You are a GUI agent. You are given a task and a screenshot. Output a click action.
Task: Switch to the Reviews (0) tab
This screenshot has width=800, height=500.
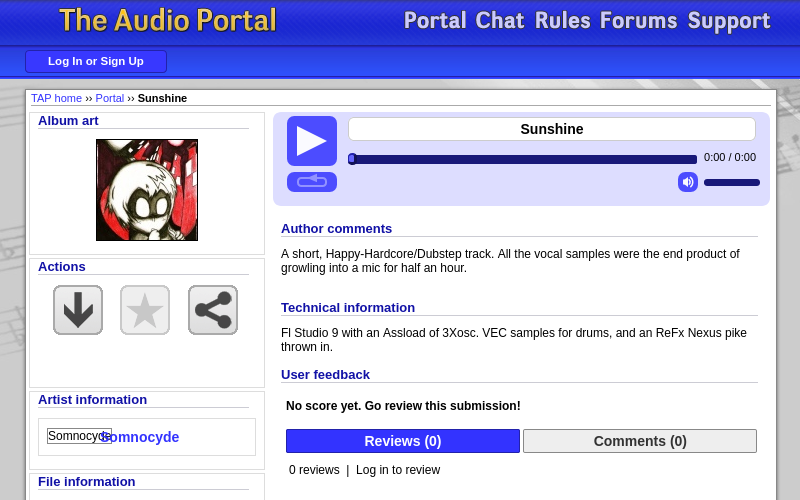click(402, 441)
